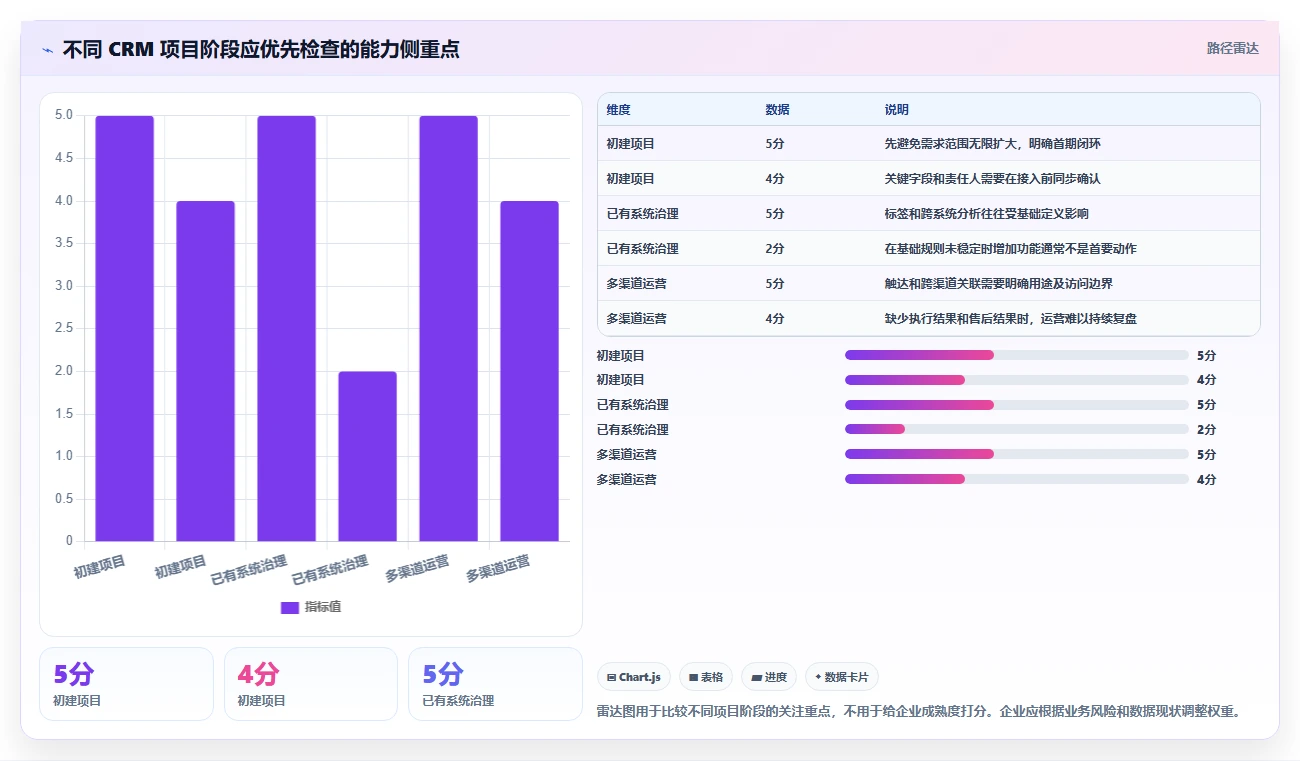
Task: Click the 已有系统治理 5分 progress bar
Action: point(1016,405)
